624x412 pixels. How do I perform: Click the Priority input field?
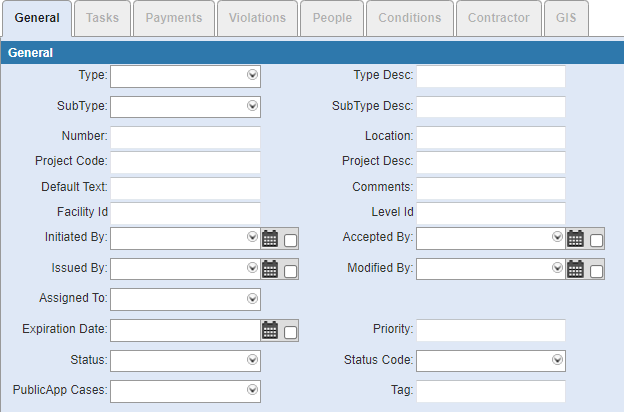pyautogui.click(x=491, y=330)
